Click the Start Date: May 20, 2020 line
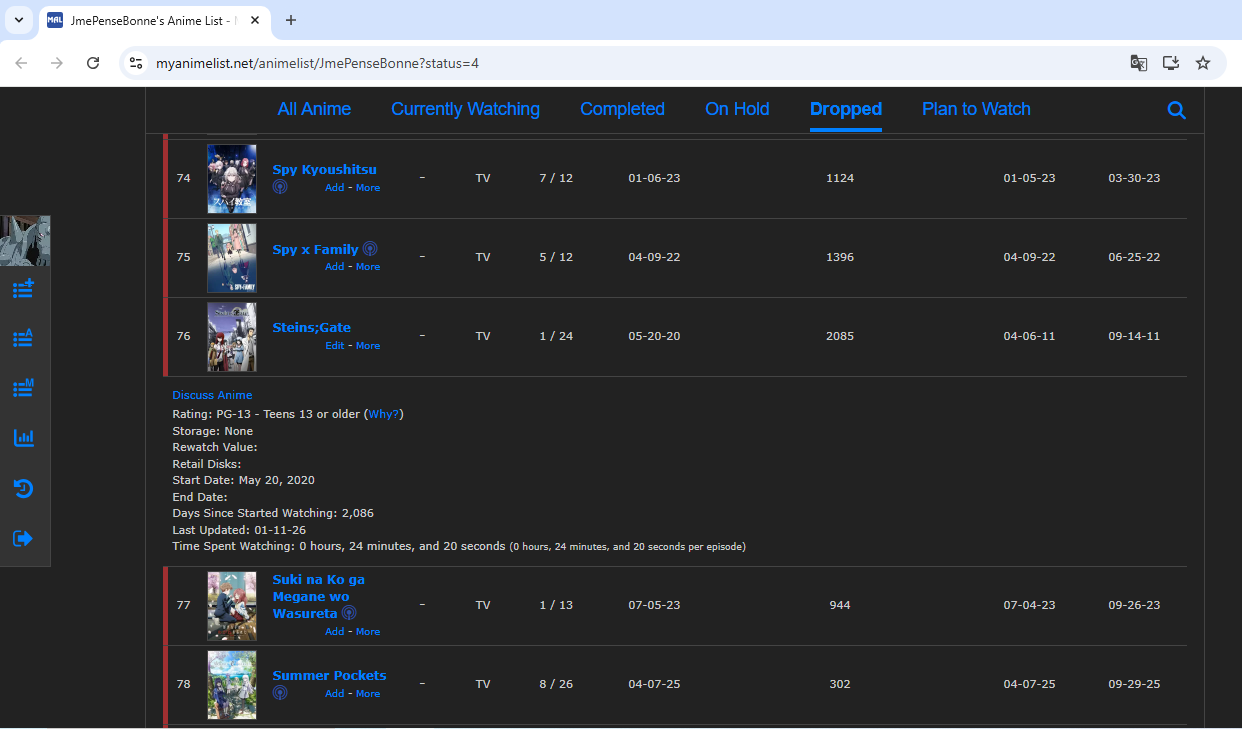 (243, 480)
